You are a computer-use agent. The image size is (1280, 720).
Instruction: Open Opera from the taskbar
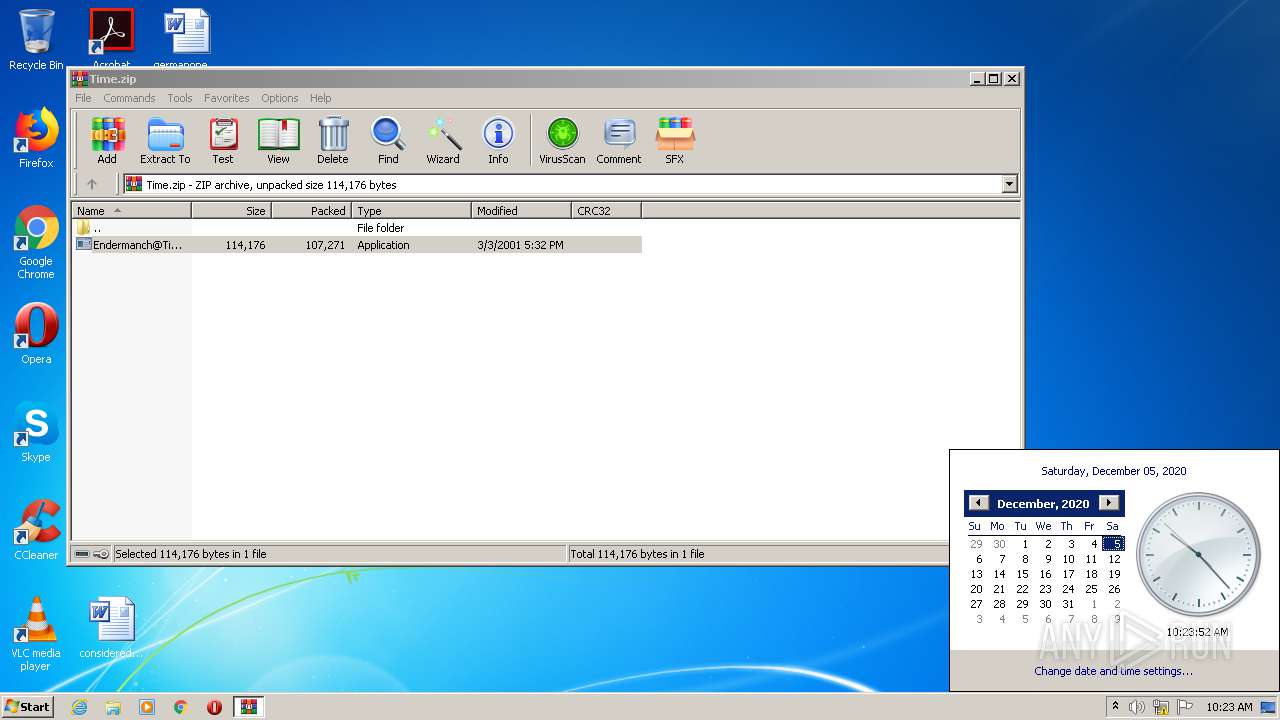(x=214, y=707)
